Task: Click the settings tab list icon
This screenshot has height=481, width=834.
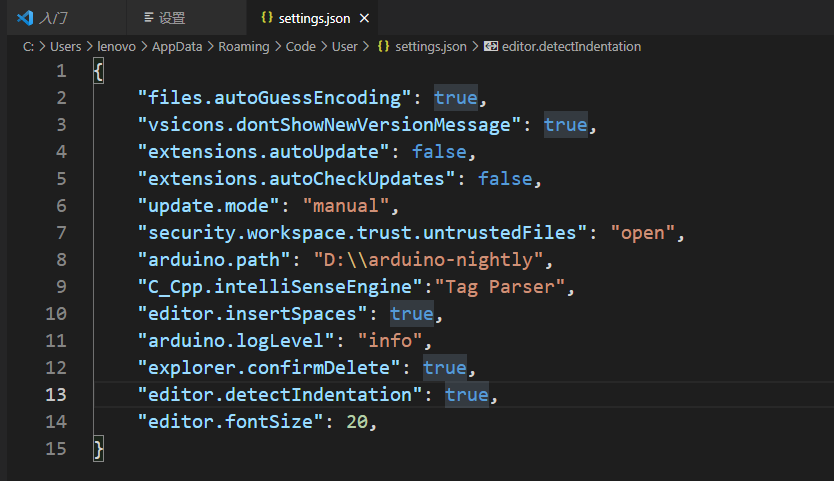Action: click(149, 18)
